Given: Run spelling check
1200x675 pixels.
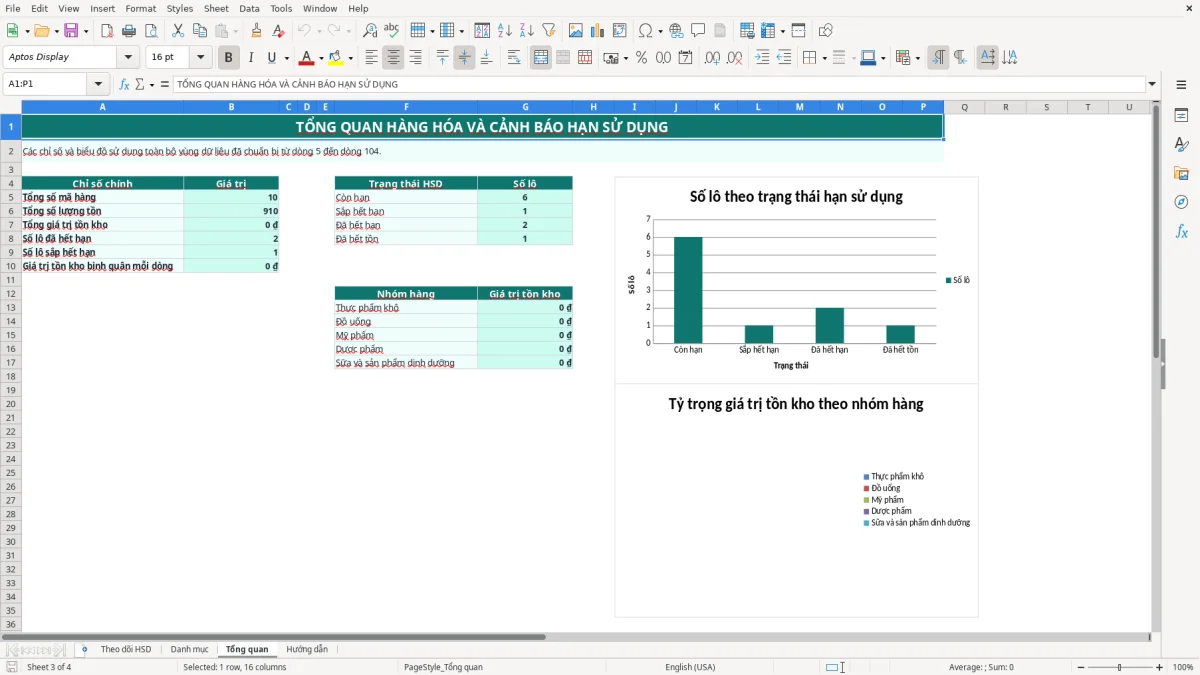Looking at the screenshot, I should (392, 31).
